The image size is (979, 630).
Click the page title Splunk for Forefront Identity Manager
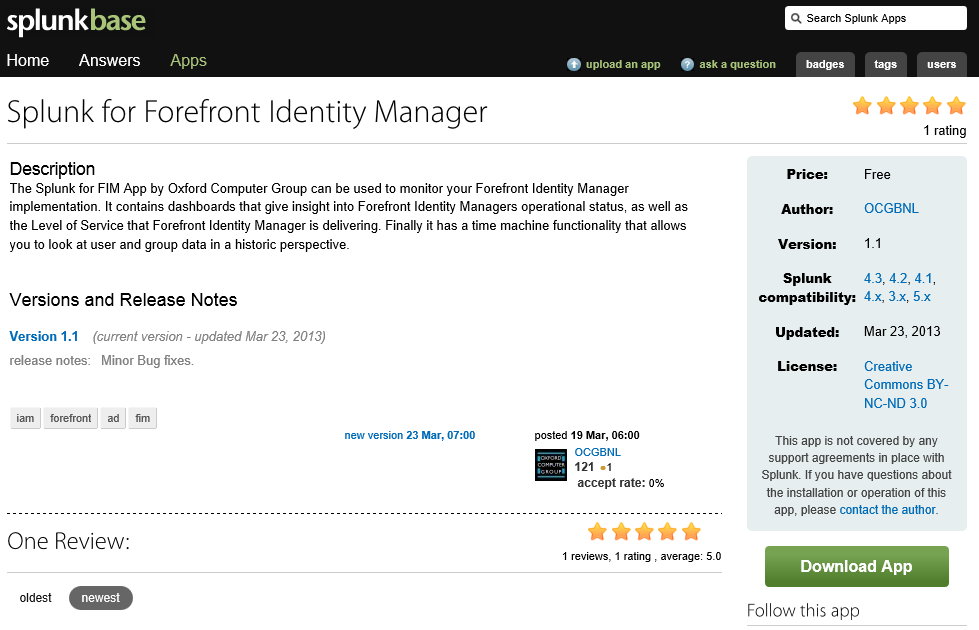click(247, 114)
